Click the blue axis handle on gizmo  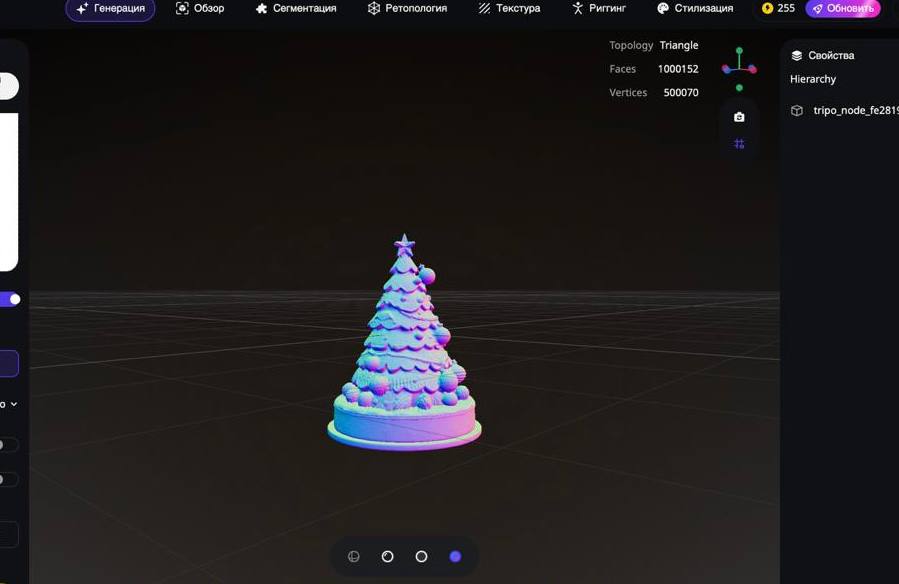click(726, 70)
